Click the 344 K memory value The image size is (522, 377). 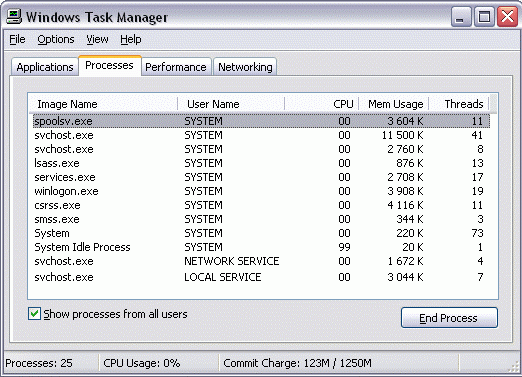pyautogui.click(x=410, y=219)
